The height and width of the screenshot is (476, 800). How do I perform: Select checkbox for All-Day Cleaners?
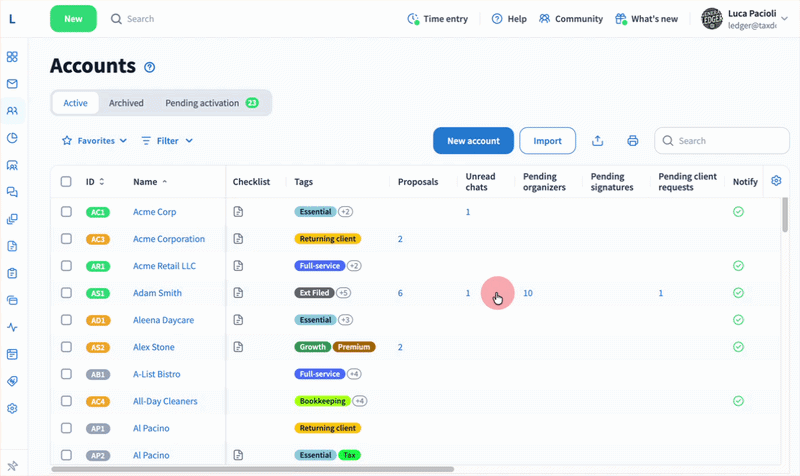[66, 401]
